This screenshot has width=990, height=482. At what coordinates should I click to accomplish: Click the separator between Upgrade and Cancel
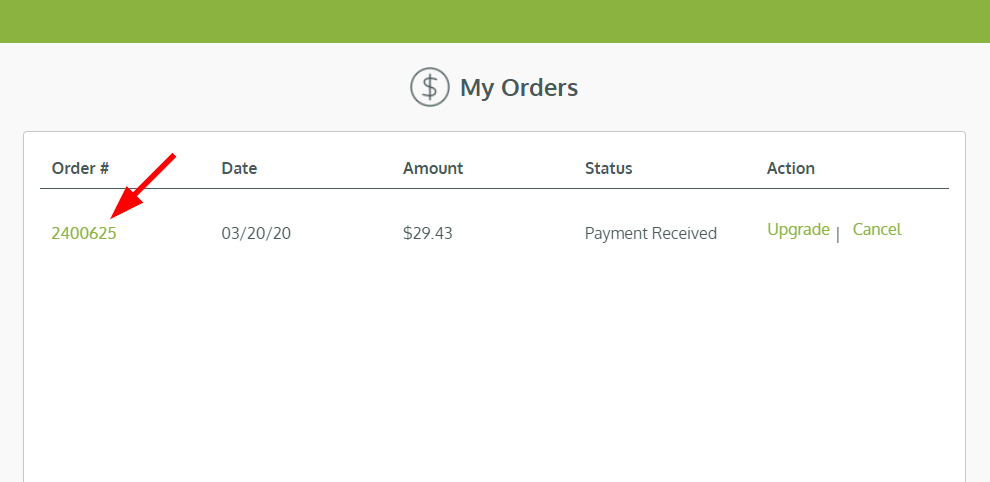point(838,235)
